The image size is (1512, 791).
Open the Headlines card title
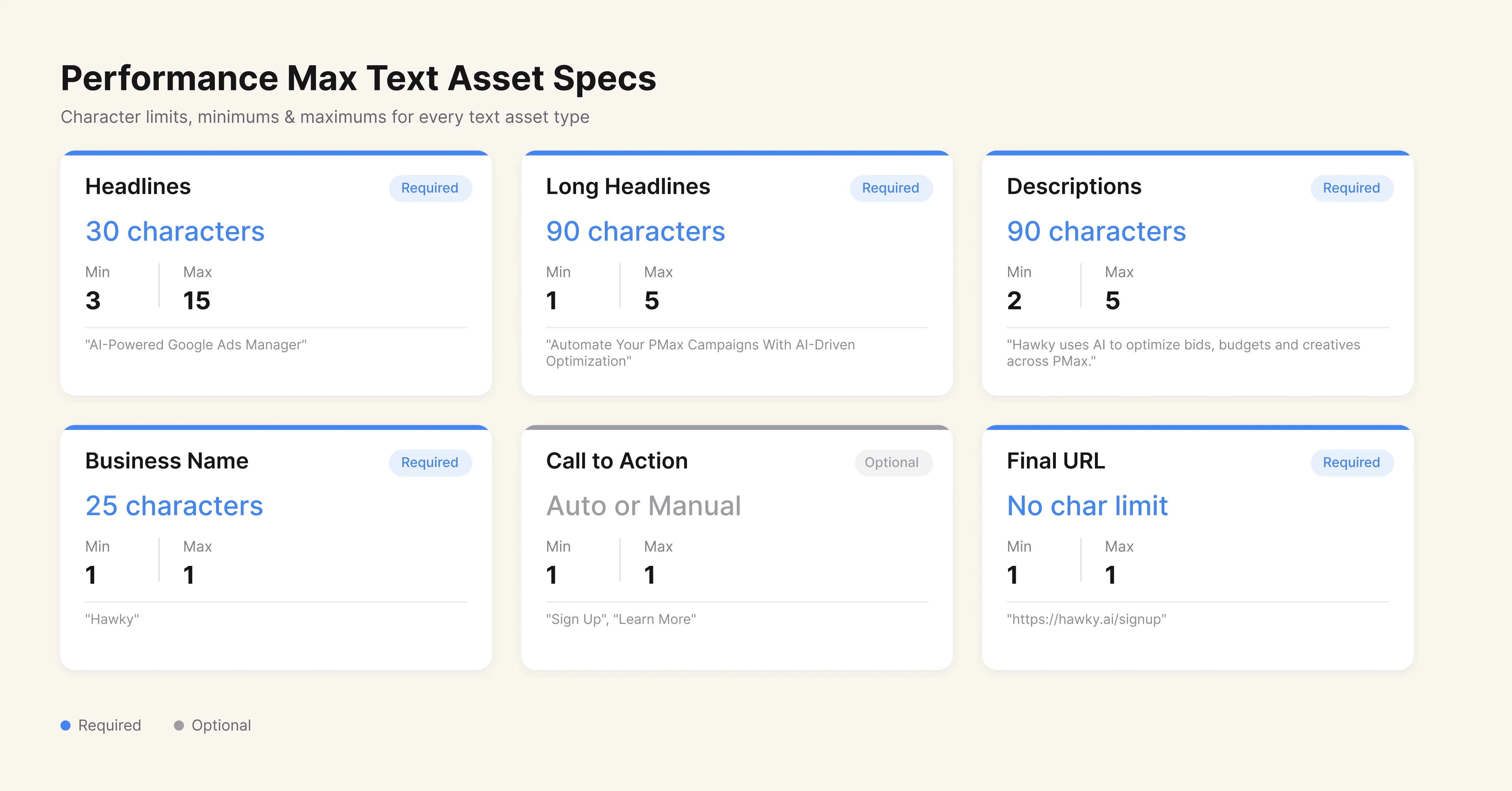(x=138, y=187)
